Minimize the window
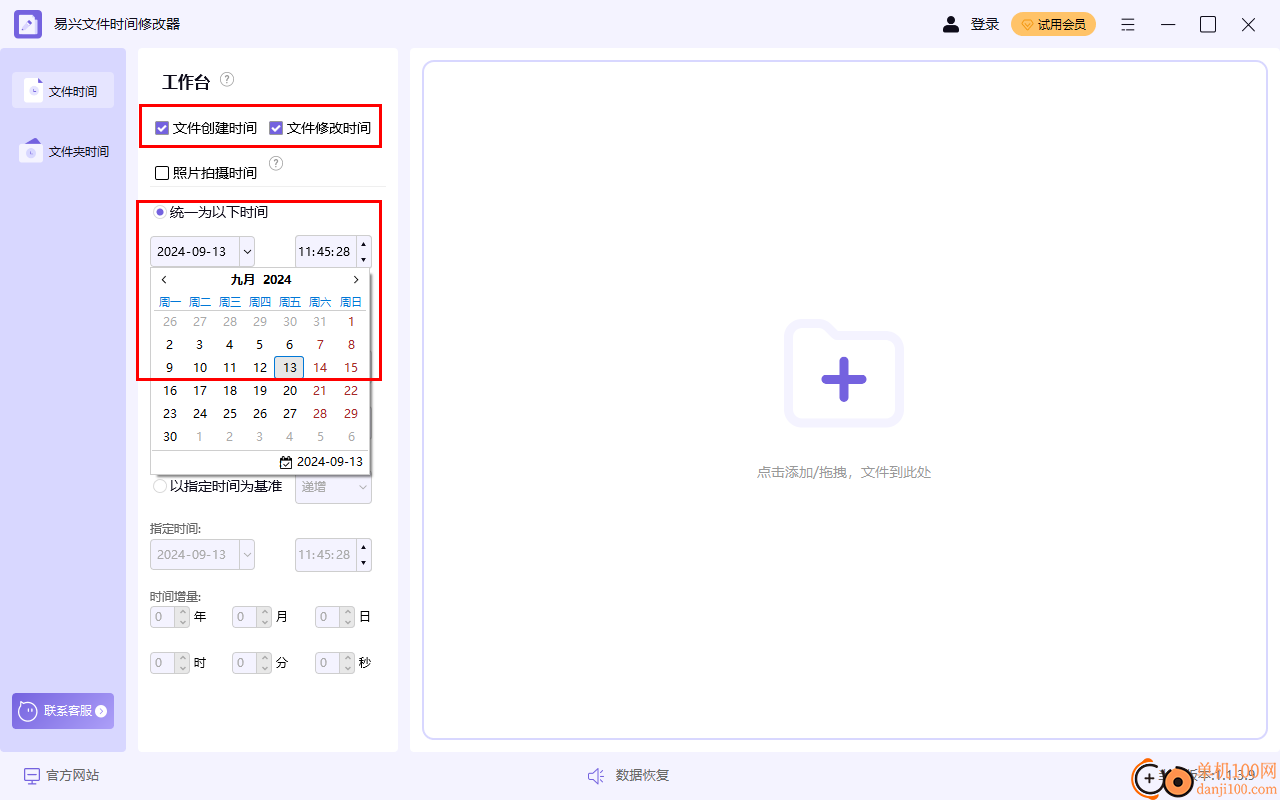 click(x=1168, y=24)
